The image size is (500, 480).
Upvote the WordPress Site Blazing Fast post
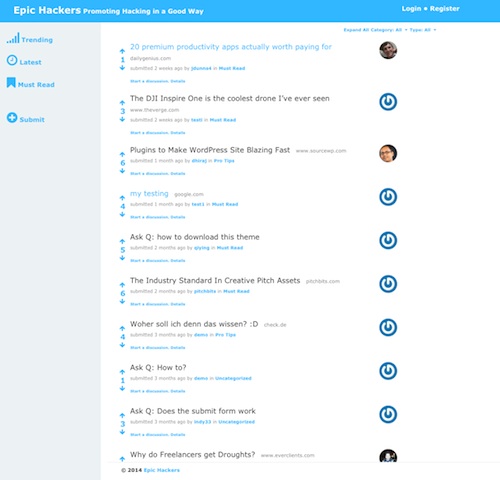[x=122, y=154]
